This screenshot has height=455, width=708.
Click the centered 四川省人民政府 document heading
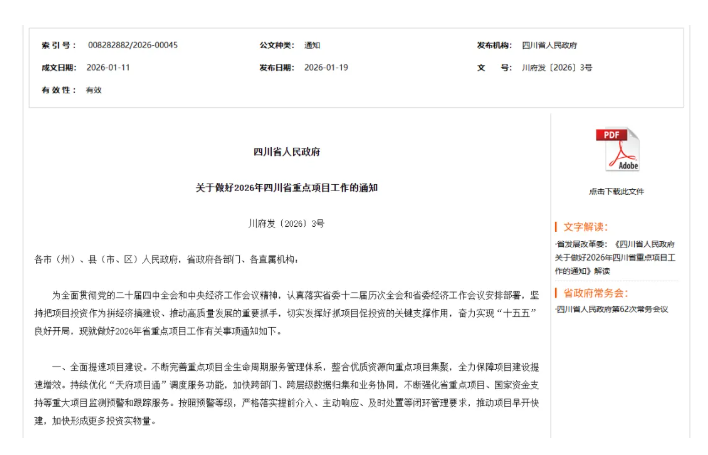click(x=286, y=151)
